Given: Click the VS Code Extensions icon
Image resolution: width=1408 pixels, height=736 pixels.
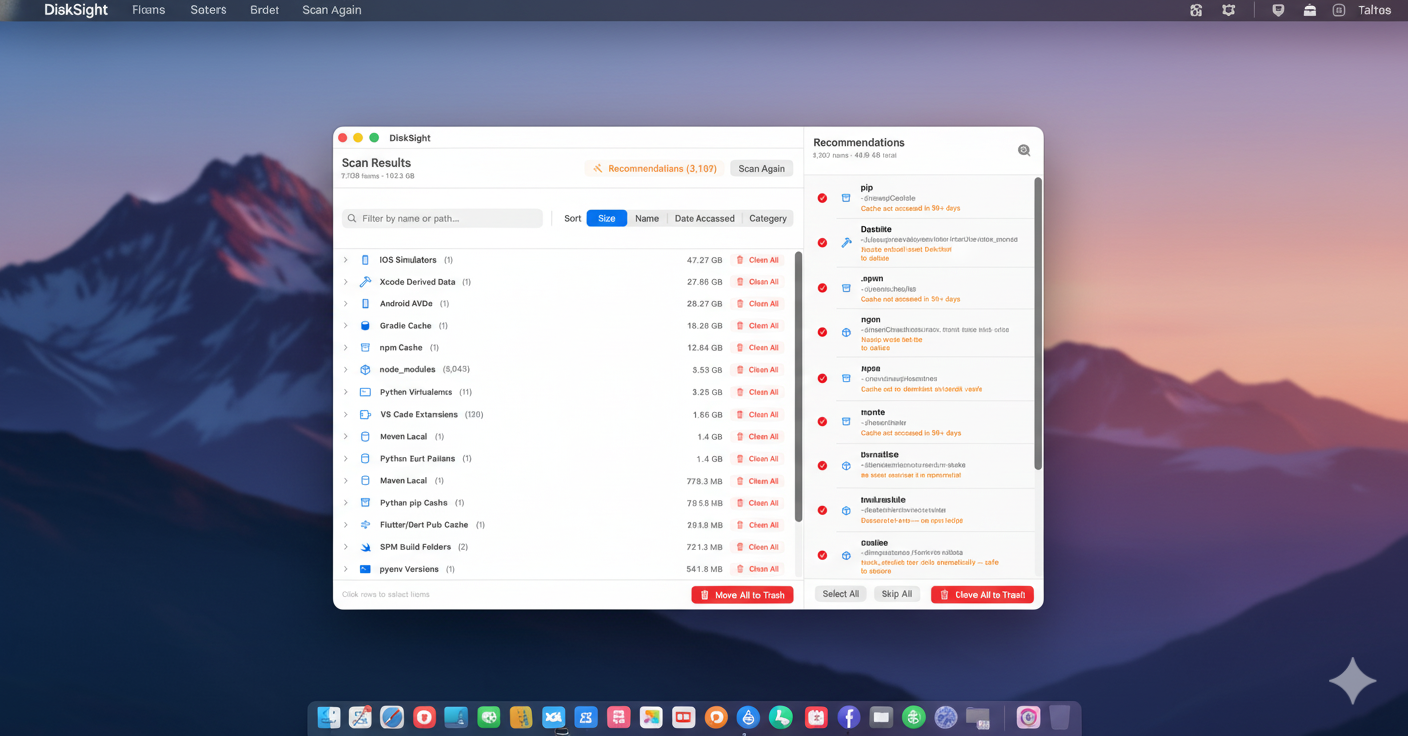Looking at the screenshot, I should 366,414.
